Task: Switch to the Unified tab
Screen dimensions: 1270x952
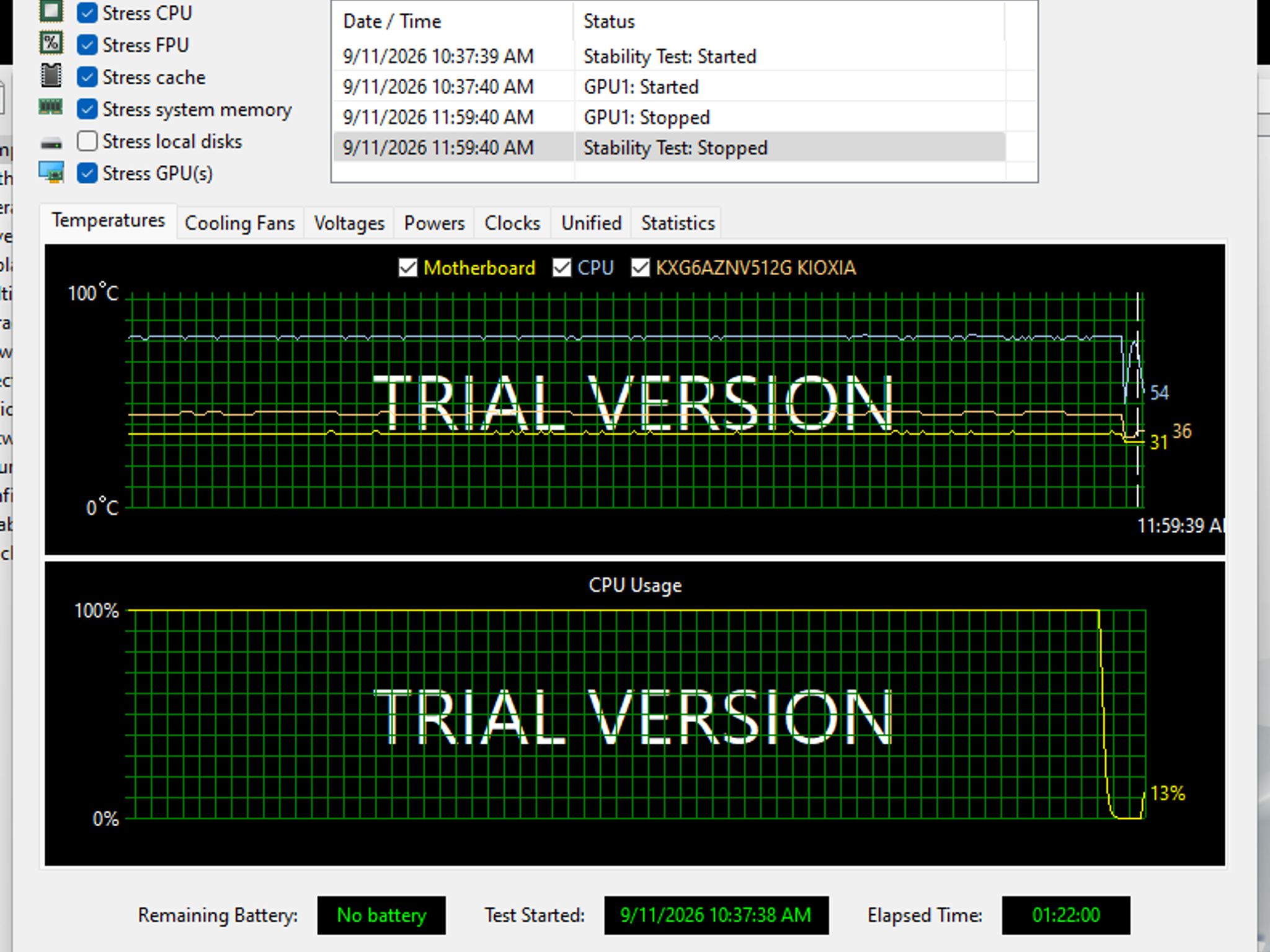Action: (592, 223)
